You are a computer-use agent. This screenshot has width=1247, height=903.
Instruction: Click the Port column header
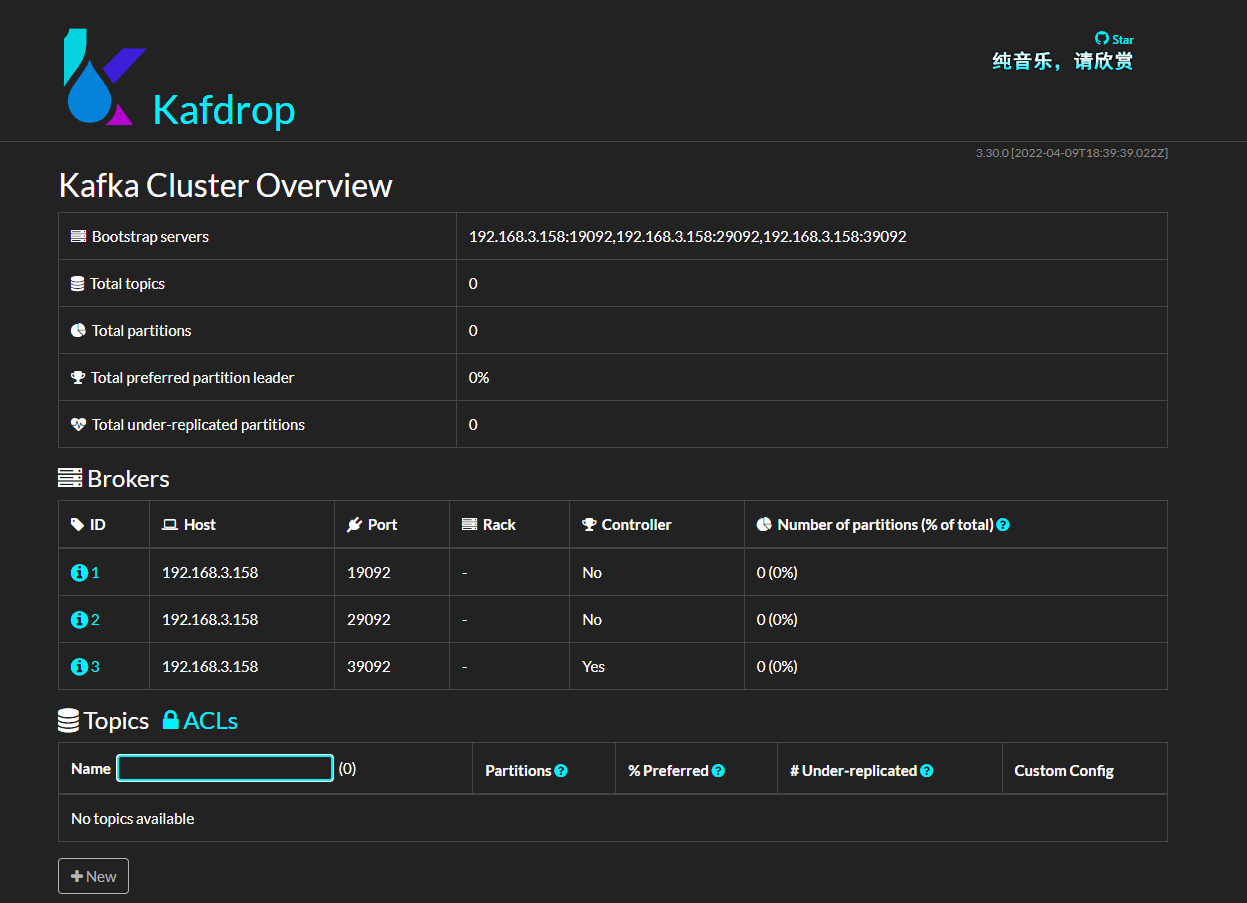[x=382, y=525]
